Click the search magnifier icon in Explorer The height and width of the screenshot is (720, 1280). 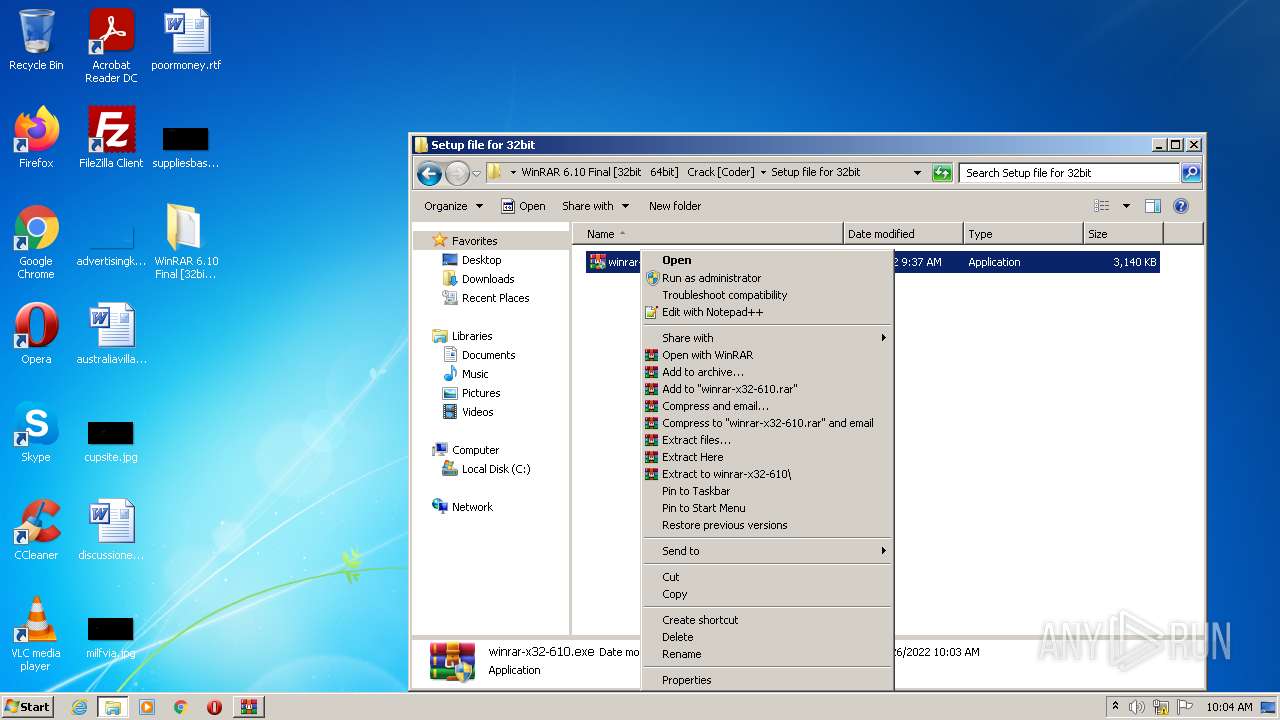point(1190,172)
